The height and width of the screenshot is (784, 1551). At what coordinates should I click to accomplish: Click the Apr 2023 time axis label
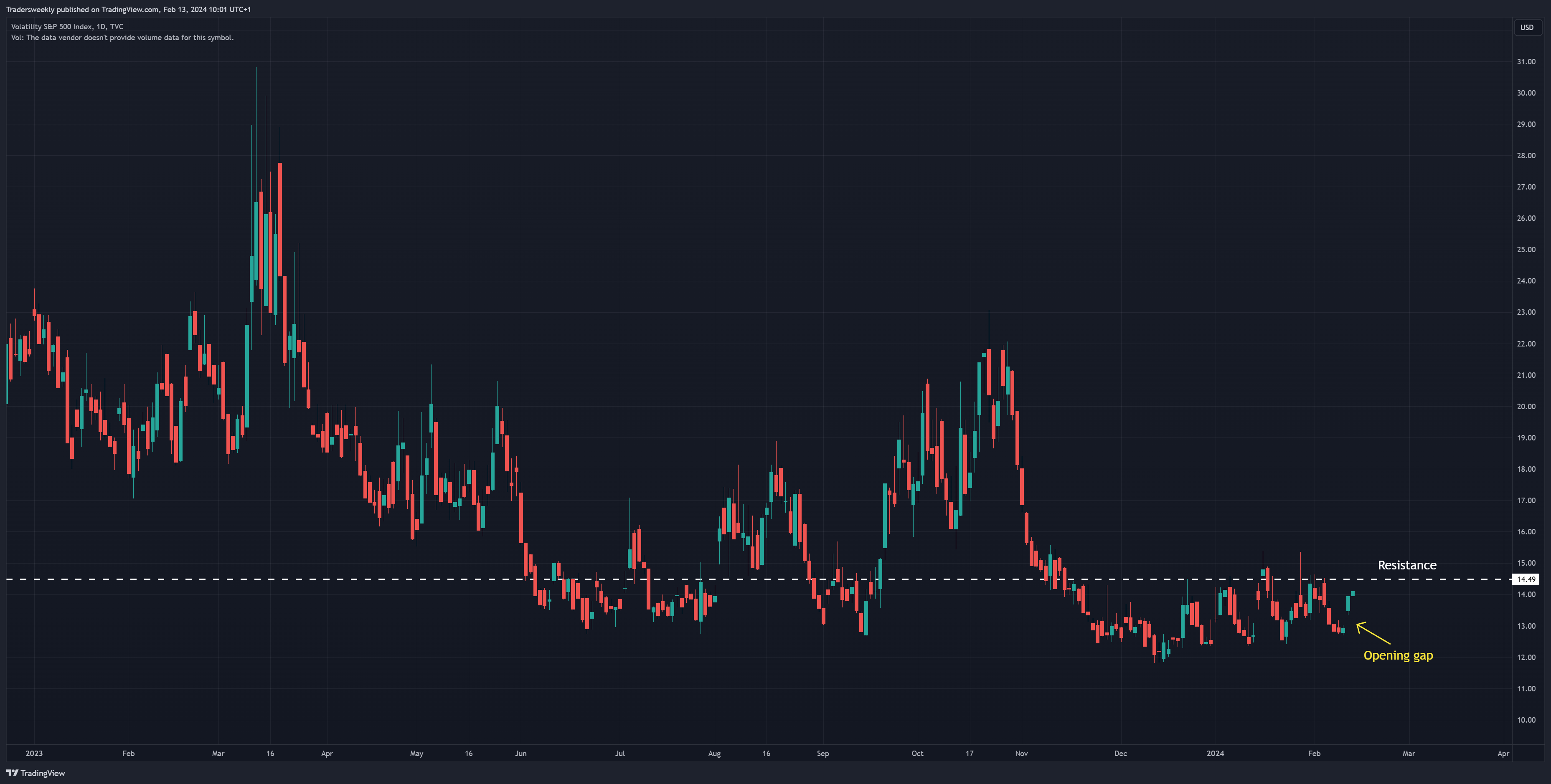coord(327,753)
